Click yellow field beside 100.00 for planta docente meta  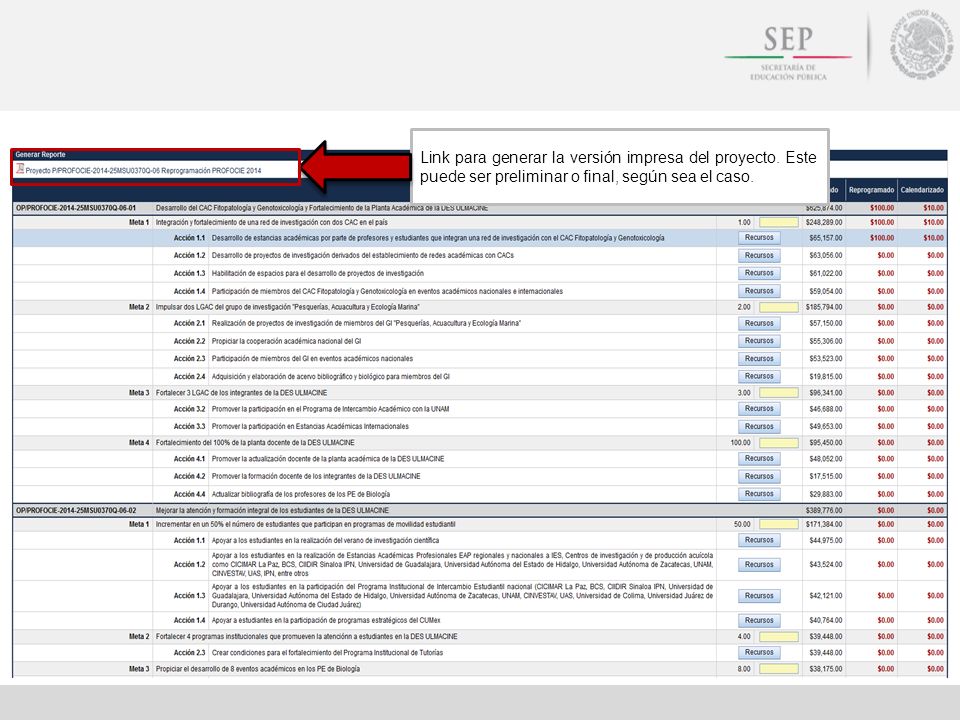pyautogui.click(x=779, y=443)
